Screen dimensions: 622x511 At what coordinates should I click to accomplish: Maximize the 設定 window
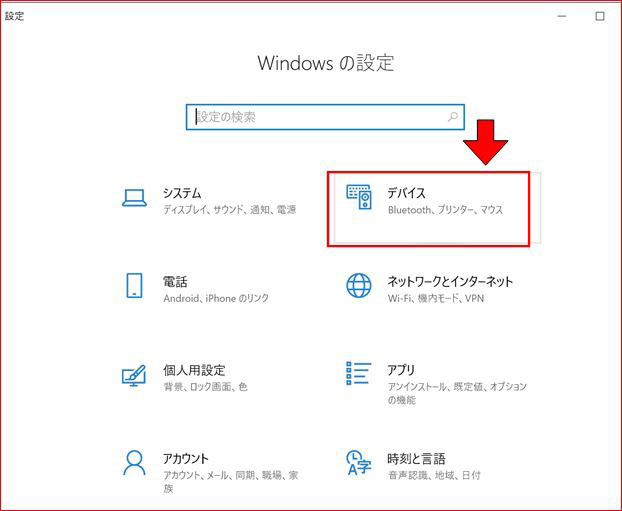tap(600, 16)
